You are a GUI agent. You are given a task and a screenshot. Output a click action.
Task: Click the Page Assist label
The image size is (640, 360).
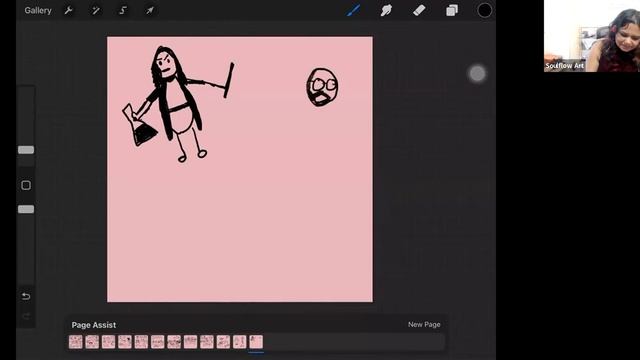click(x=94, y=325)
